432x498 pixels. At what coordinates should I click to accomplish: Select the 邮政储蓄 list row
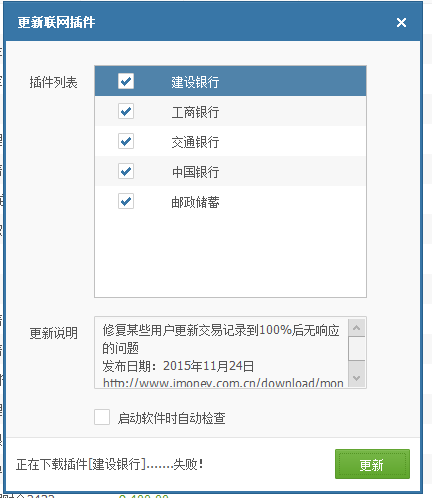click(230, 201)
